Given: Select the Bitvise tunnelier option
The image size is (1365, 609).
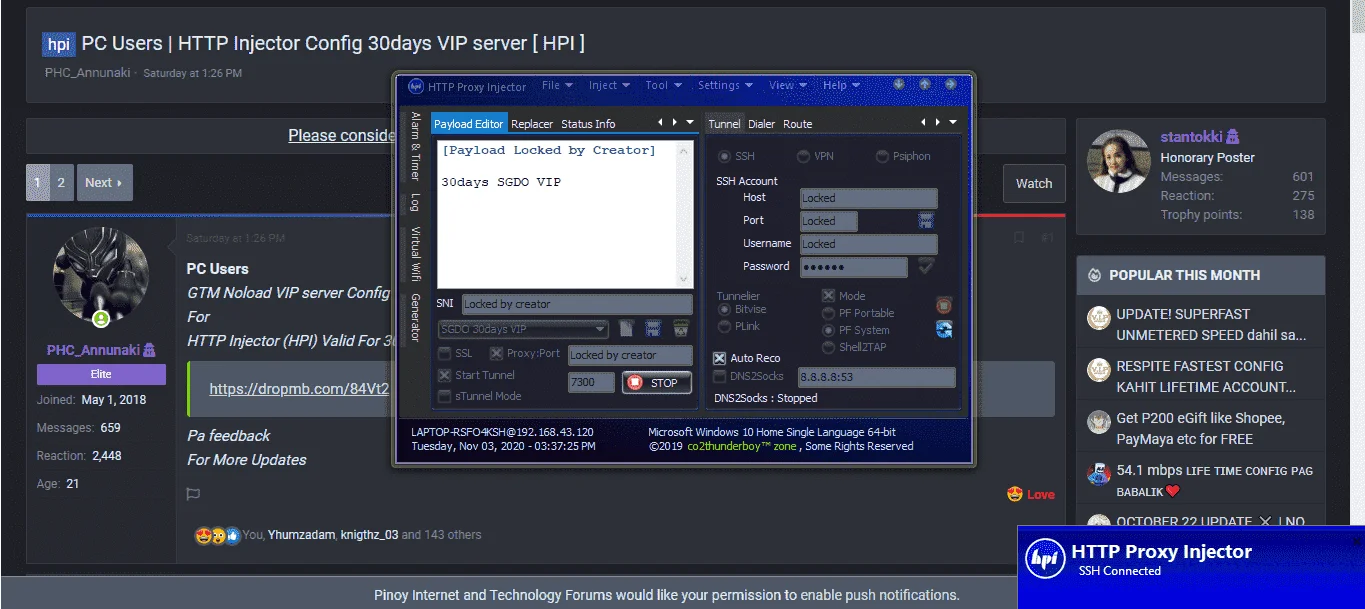Looking at the screenshot, I should (724, 310).
